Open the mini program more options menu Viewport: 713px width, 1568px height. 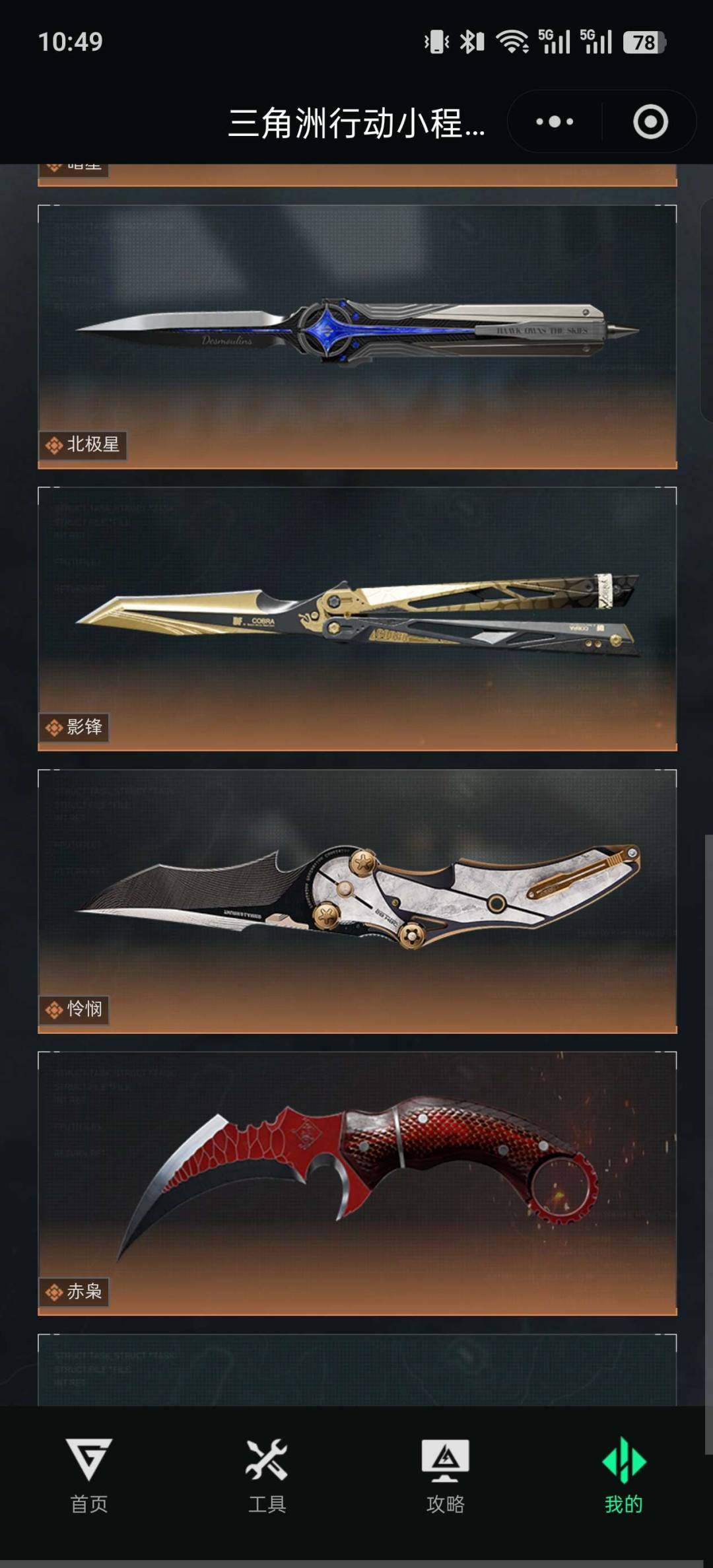click(x=555, y=121)
